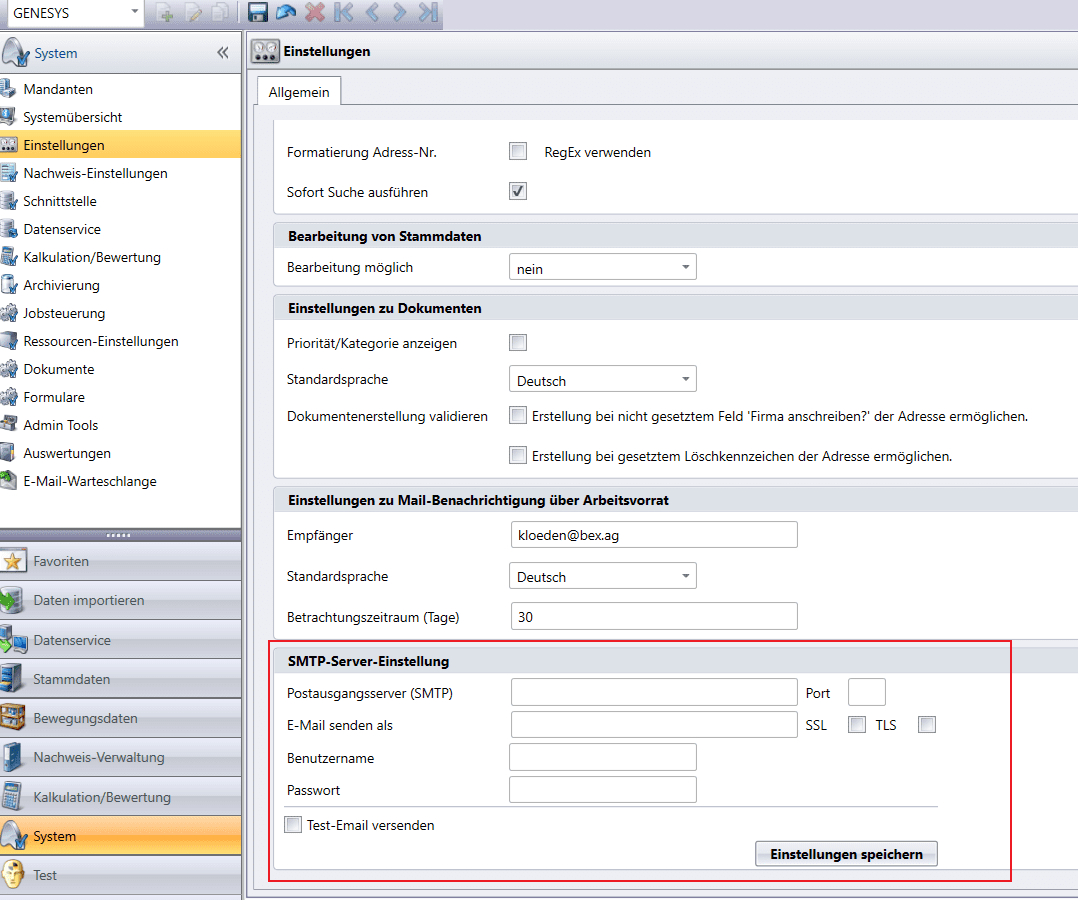Enable the SSL checkbox

click(857, 725)
